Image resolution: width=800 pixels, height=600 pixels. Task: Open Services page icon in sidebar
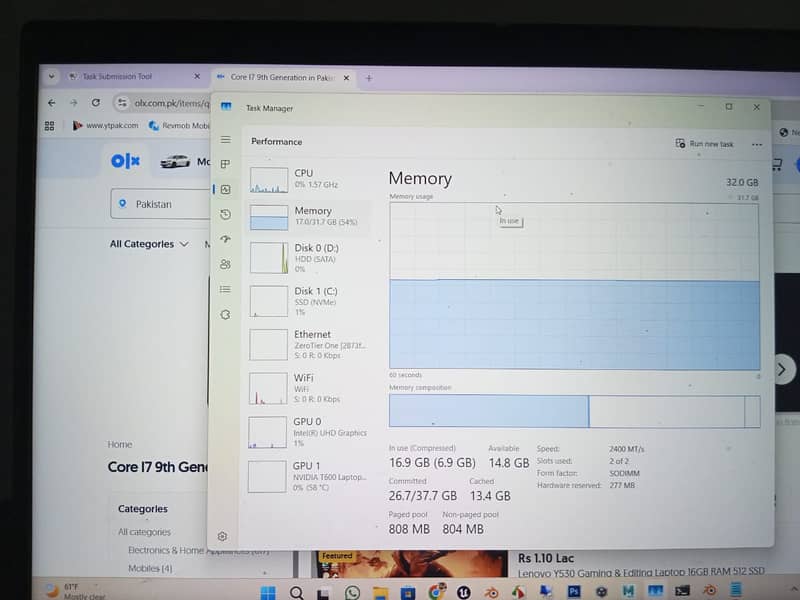point(226,314)
